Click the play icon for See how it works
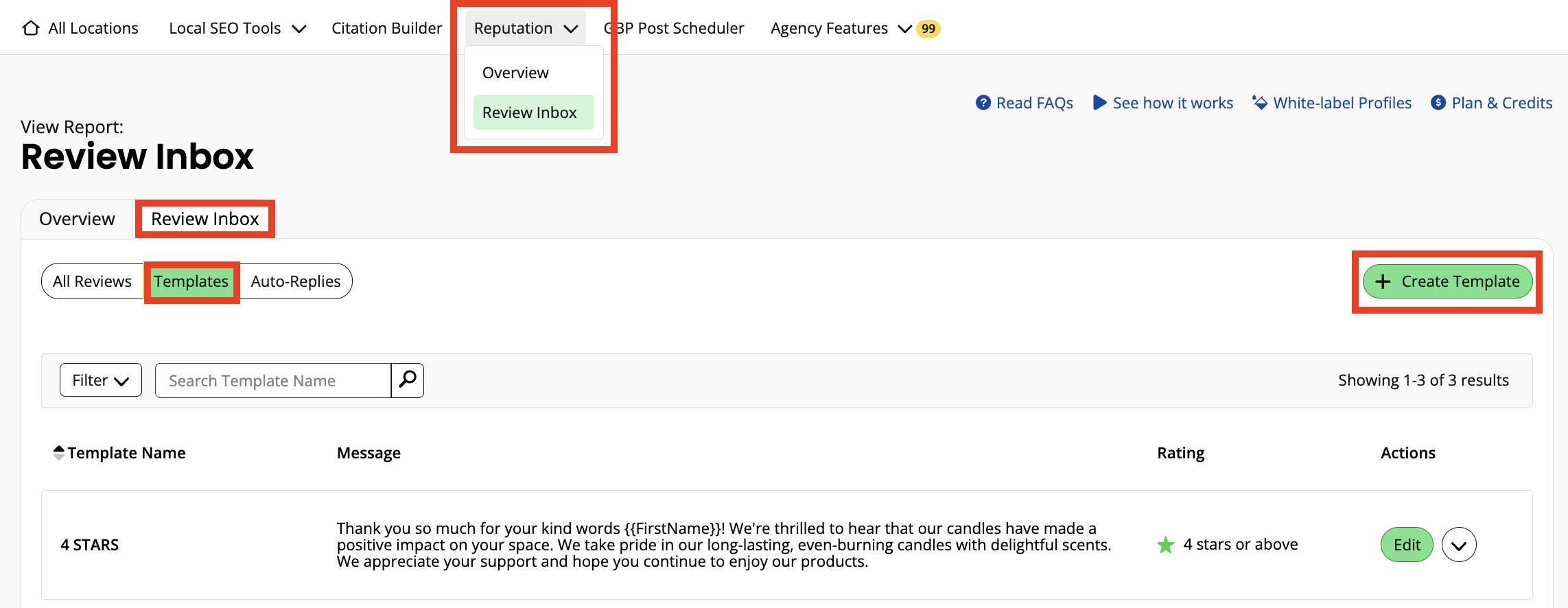 [x=1099, y=103]
